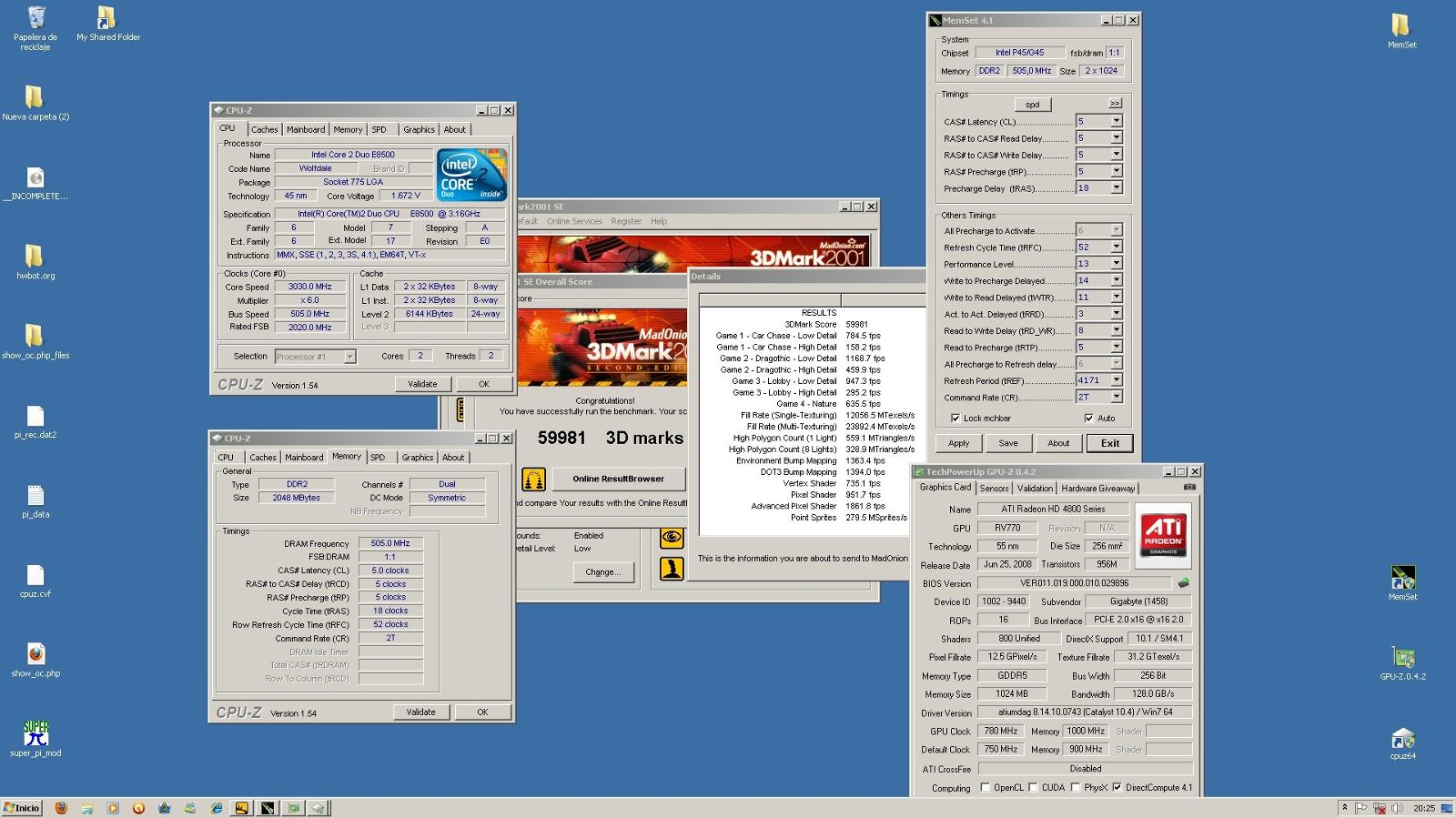Click the joystick icon in 3DMark2001 window
Viewport: 1456px width, 818px height.
tap(672, 570)
